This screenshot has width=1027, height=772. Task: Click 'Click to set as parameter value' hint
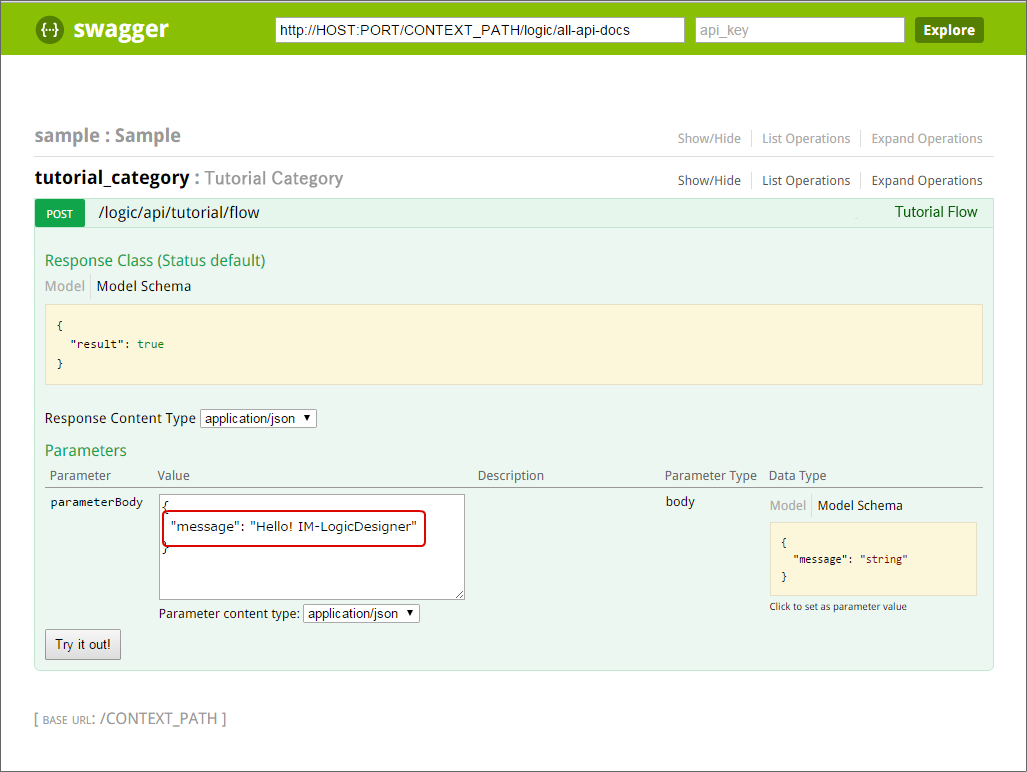click(x=838, y=607)
